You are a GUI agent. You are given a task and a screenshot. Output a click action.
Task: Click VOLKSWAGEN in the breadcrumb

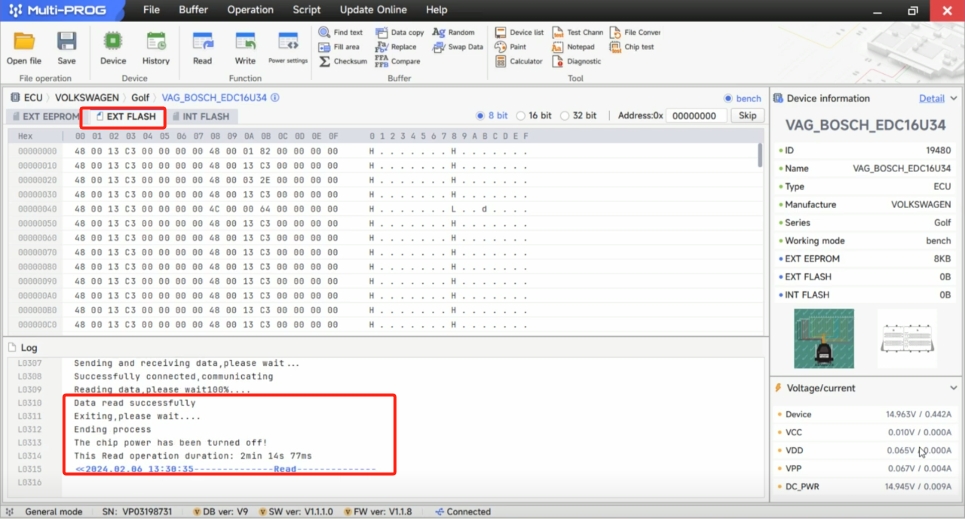pos(87,97)
